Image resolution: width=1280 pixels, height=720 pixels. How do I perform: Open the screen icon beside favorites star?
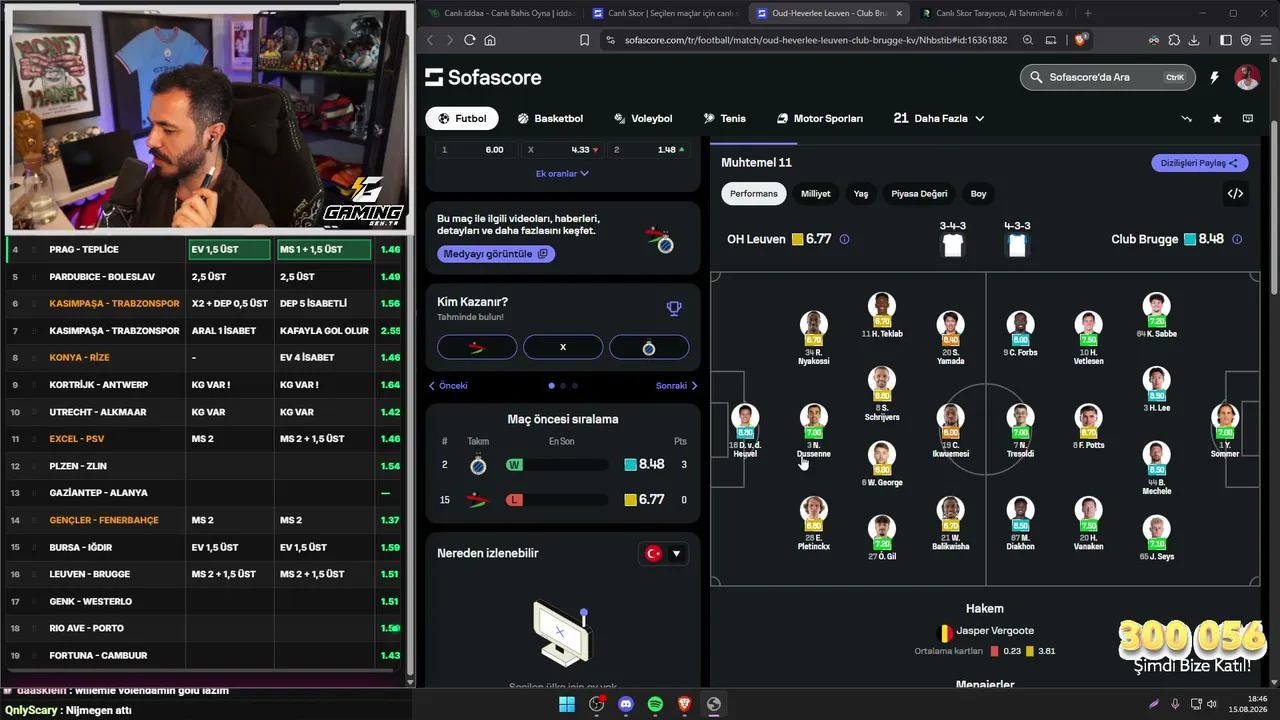click(1247, 118)
